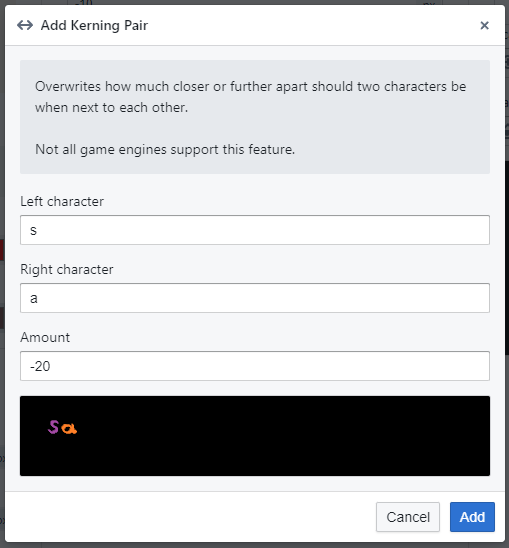The width and height of the screenshot is (509, 548).
Task: Click the 'Not all game engines support this feature.' text
Action: click(x=165, y=150)
